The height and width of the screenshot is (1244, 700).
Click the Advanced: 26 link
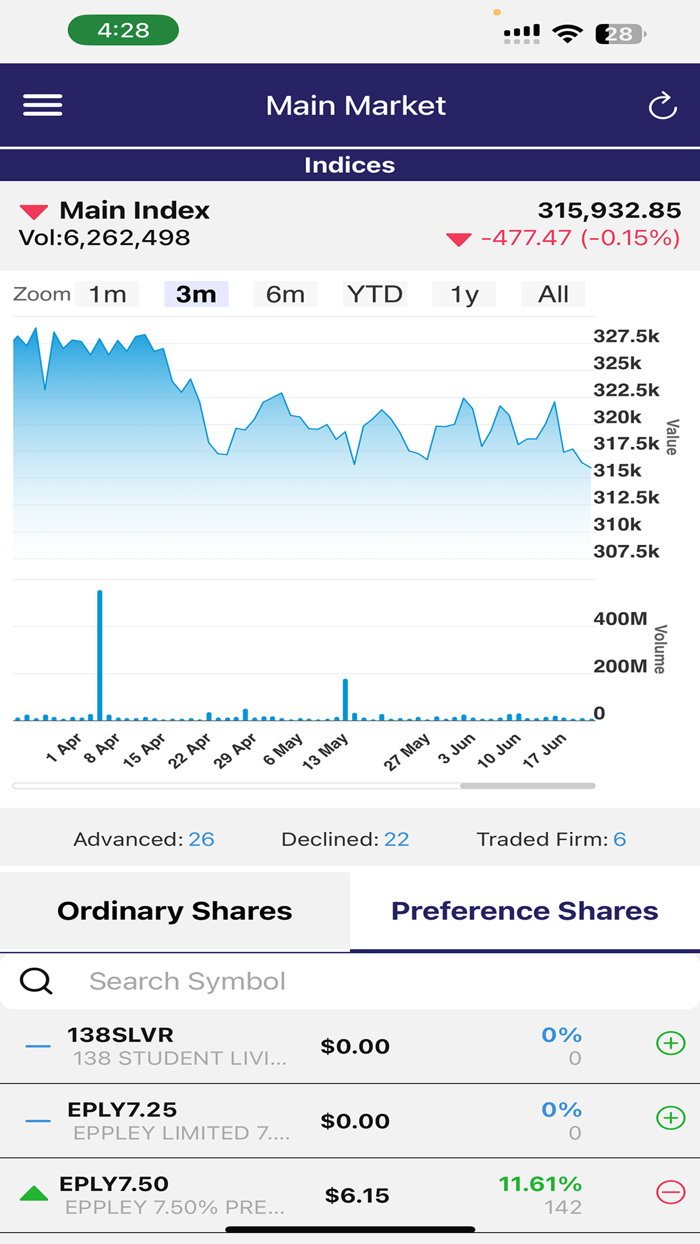click(x=145, y=839)
